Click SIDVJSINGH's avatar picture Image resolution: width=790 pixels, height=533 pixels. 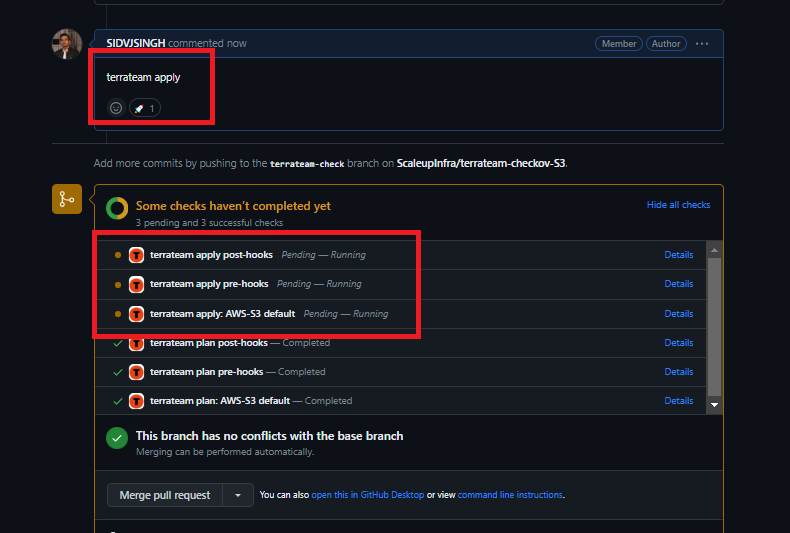pos(67,44)
